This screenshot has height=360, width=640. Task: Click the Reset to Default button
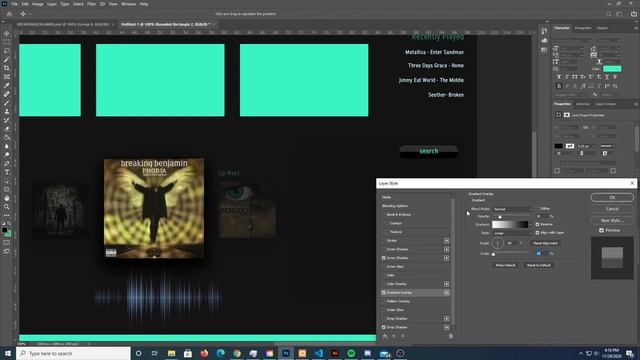[x=539, y=265]
